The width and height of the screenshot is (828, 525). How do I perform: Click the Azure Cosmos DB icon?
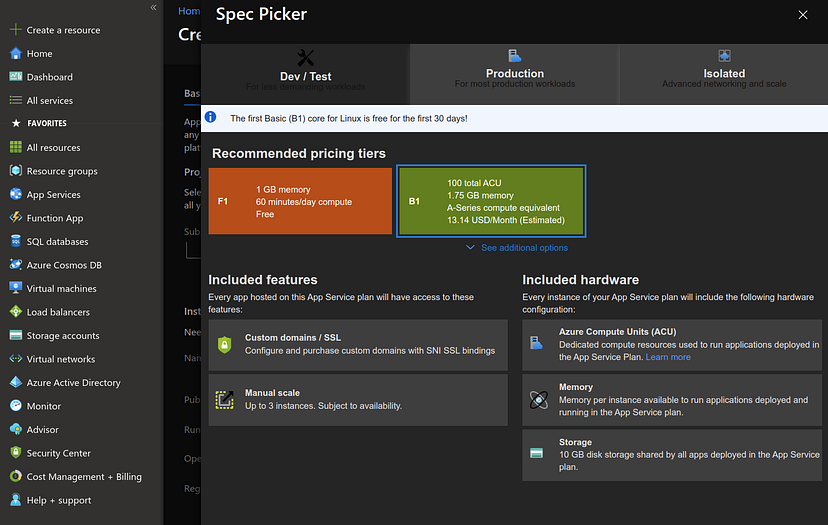(16, 265)
